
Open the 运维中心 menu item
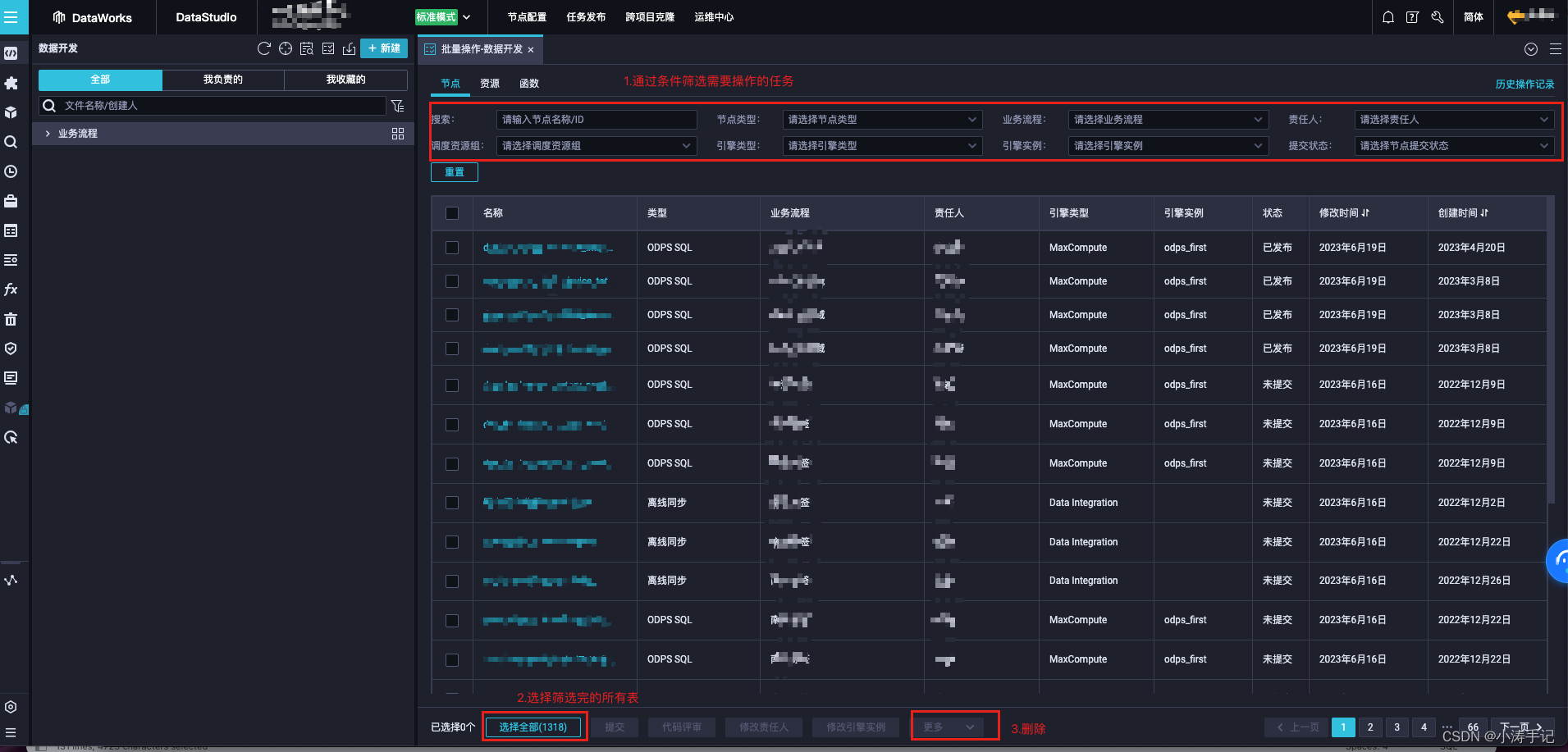(713, 16)
